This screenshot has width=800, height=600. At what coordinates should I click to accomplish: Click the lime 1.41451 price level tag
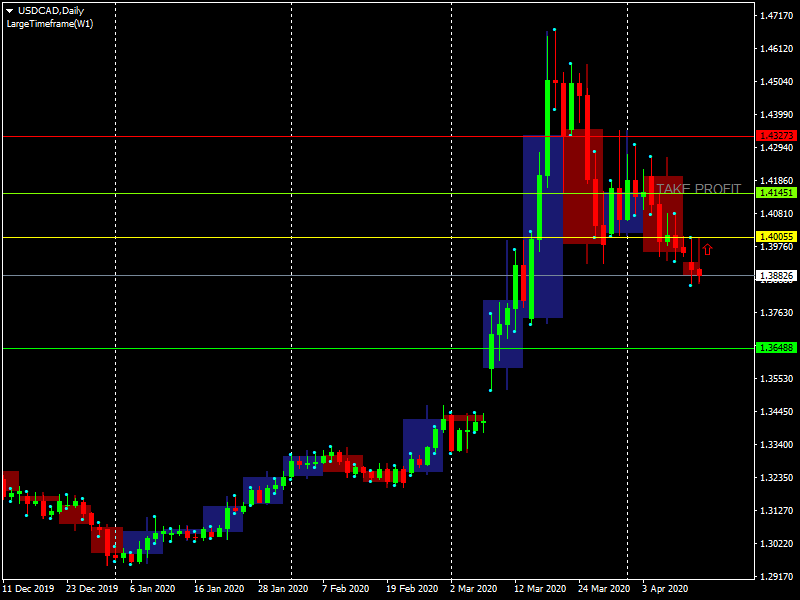coord(776,193)
